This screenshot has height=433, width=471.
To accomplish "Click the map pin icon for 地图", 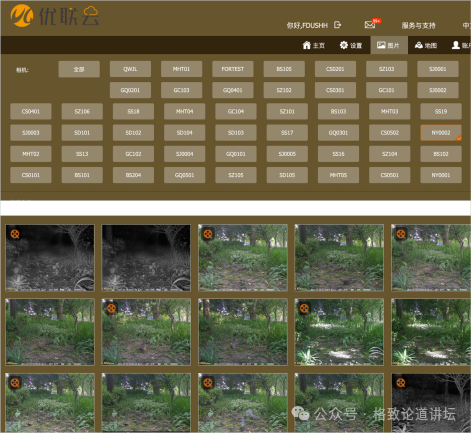I will [x=419, y=45].
